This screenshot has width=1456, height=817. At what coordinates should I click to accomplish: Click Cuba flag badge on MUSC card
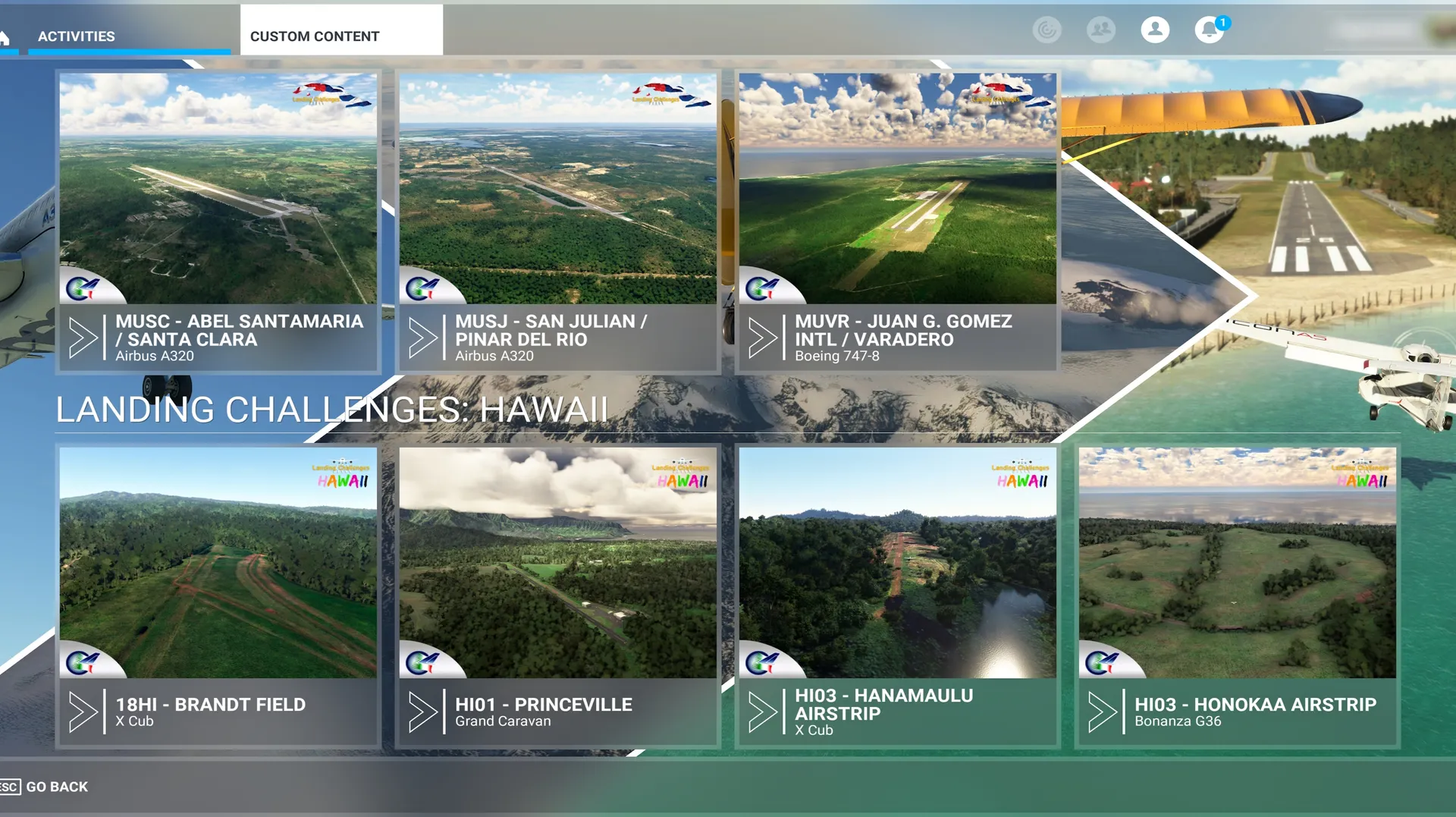point(331,94)
